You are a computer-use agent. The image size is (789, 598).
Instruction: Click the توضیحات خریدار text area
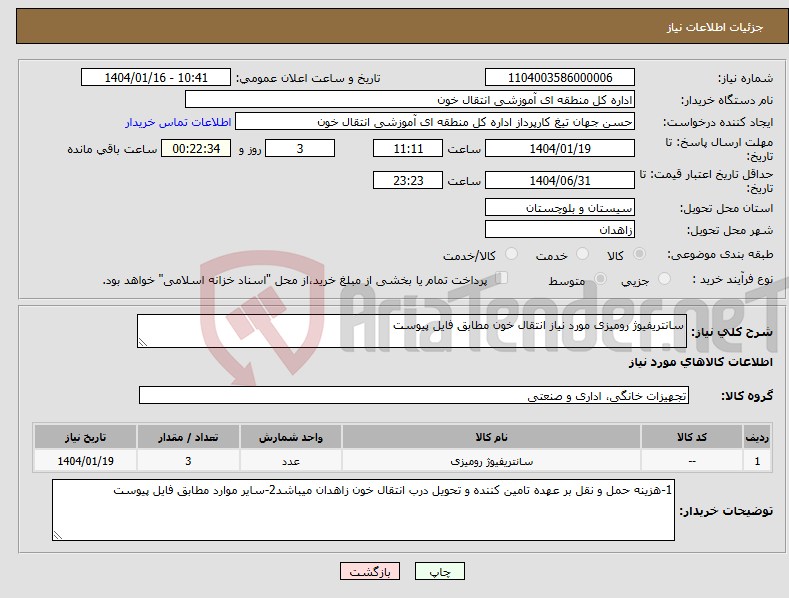tap(363, 510)
